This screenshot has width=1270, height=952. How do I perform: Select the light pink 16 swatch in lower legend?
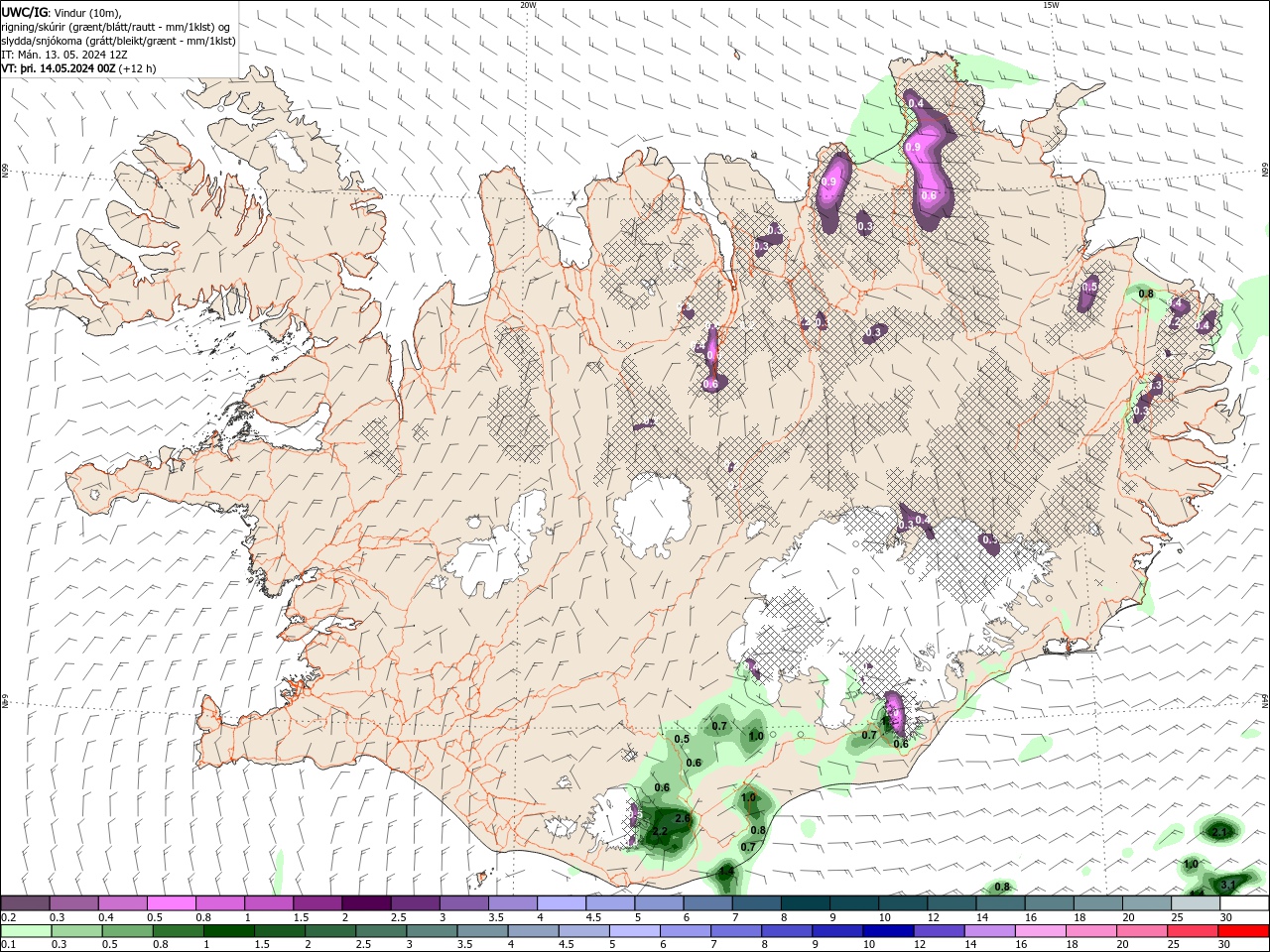[1040, 931]
